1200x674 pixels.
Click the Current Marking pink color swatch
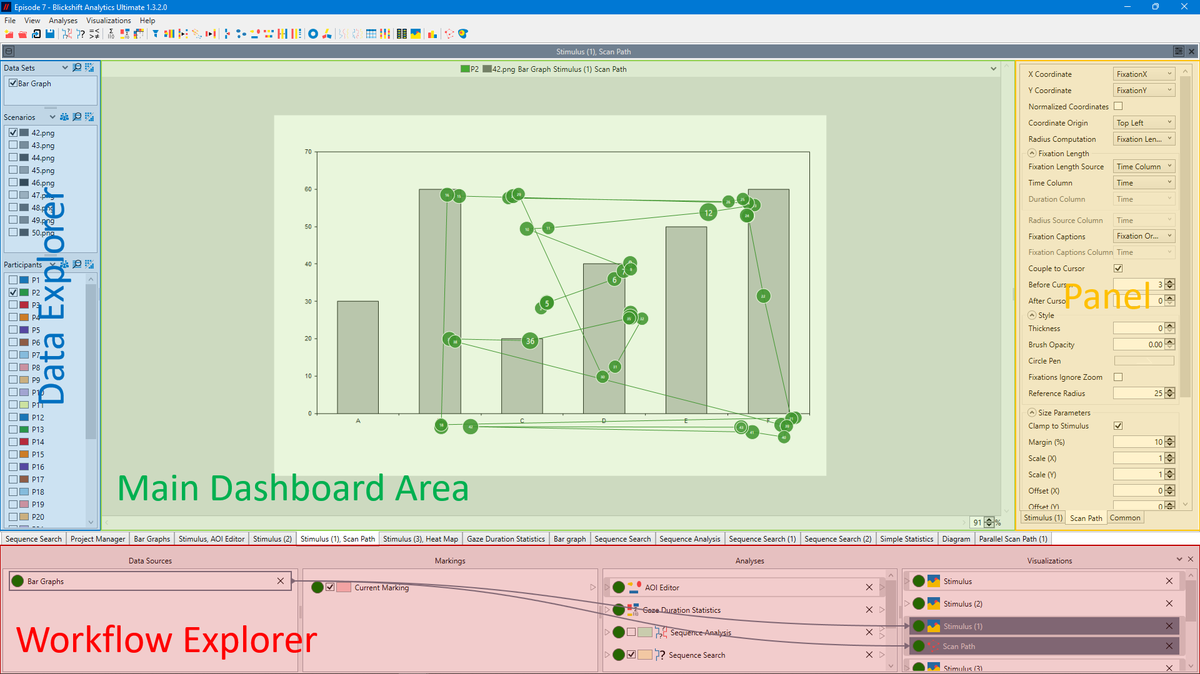pyautogui.click(x=344, y=588)
